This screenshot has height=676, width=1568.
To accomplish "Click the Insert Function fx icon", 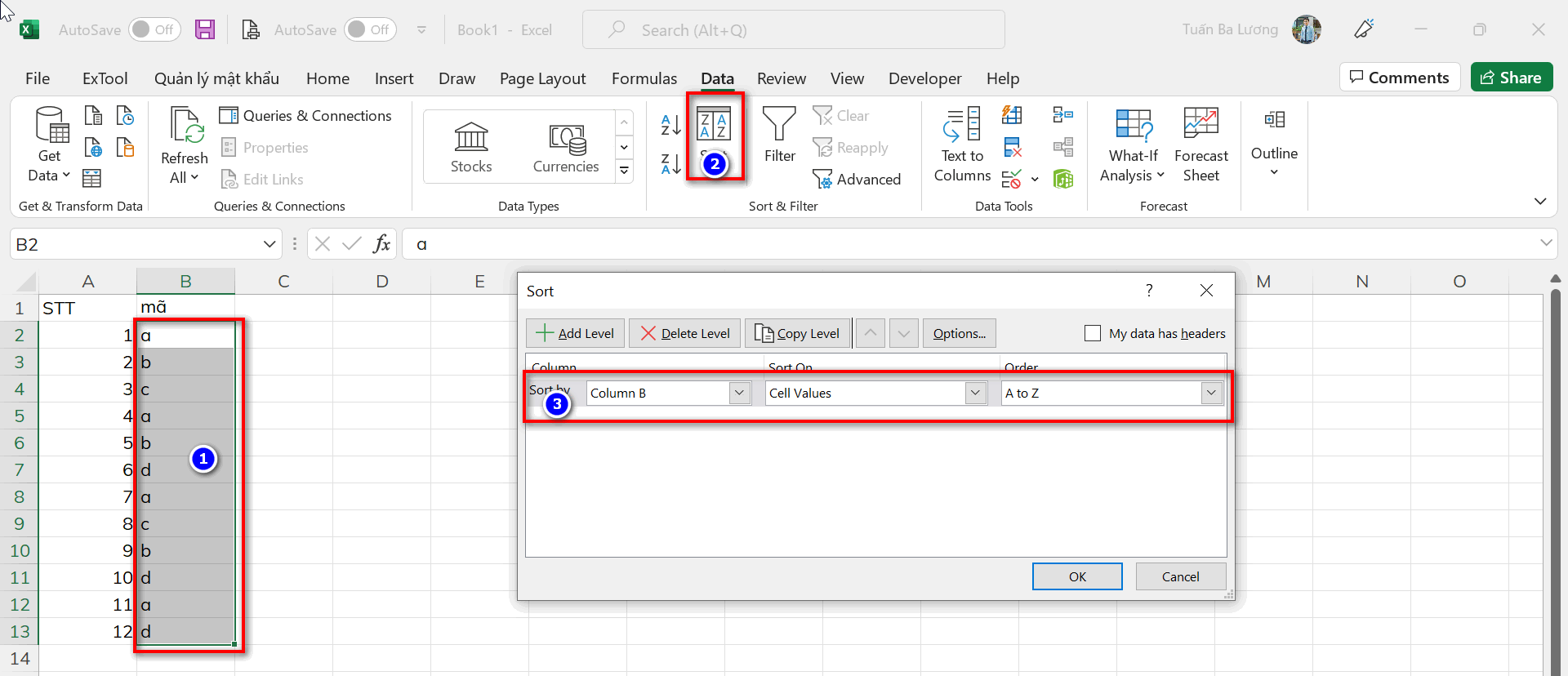I will pos(381,243).
